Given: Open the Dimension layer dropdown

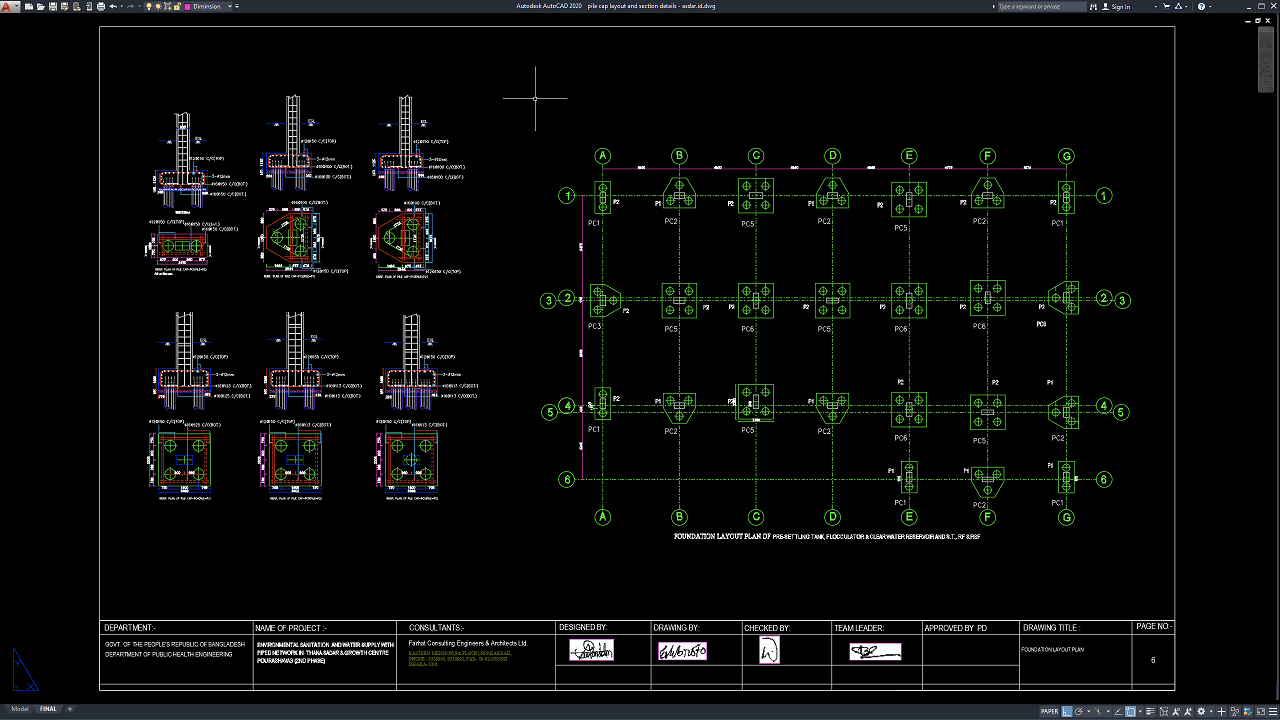Looking at the screenshot, I should click(229, 6).
